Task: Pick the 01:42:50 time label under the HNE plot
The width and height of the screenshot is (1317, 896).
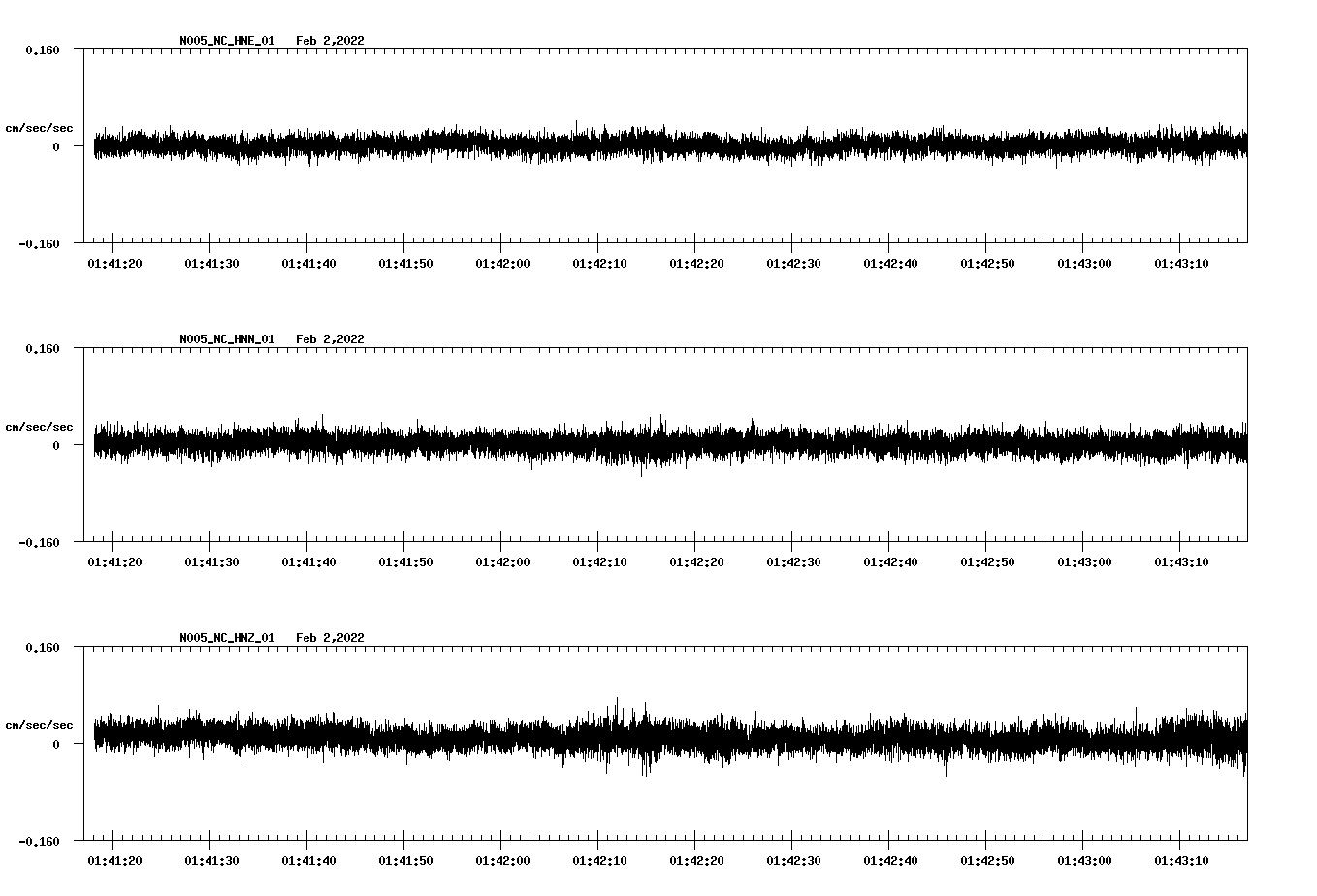Action: (987, 264)
